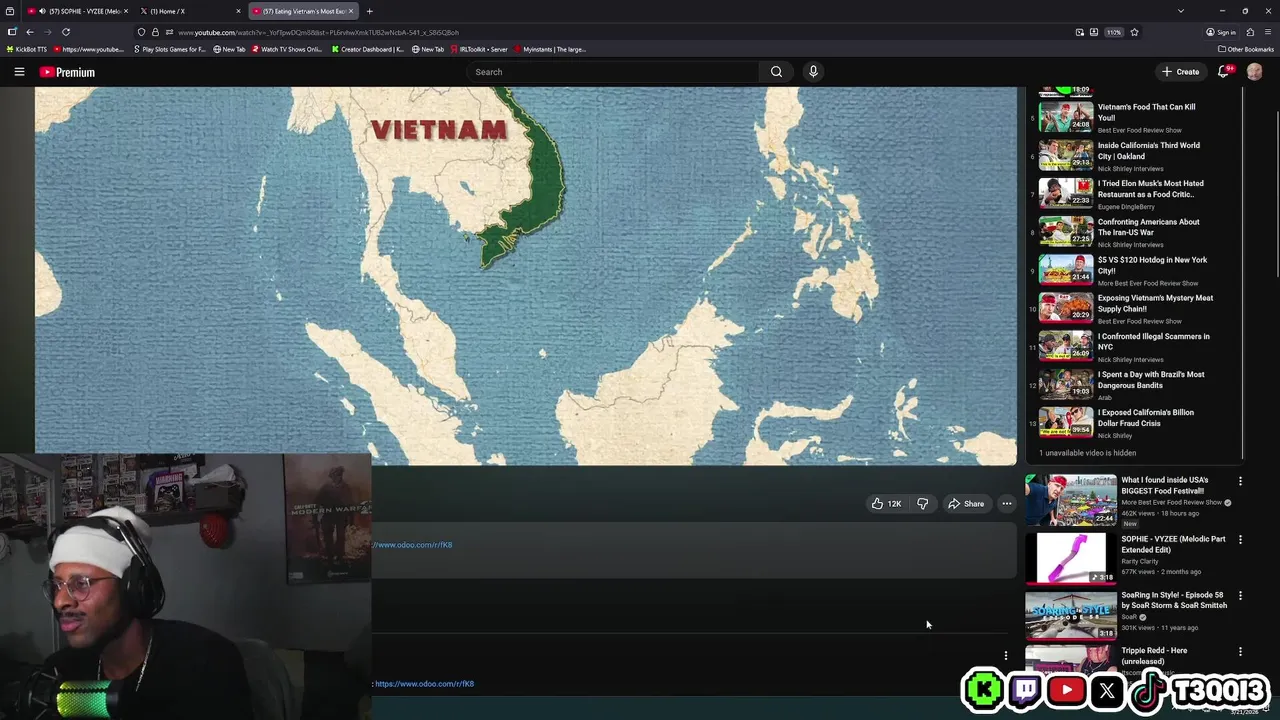This screenshot has width=1280, height=720.
Task: Adjust the 110% zoom level indicator
Action: point(1114,32)
